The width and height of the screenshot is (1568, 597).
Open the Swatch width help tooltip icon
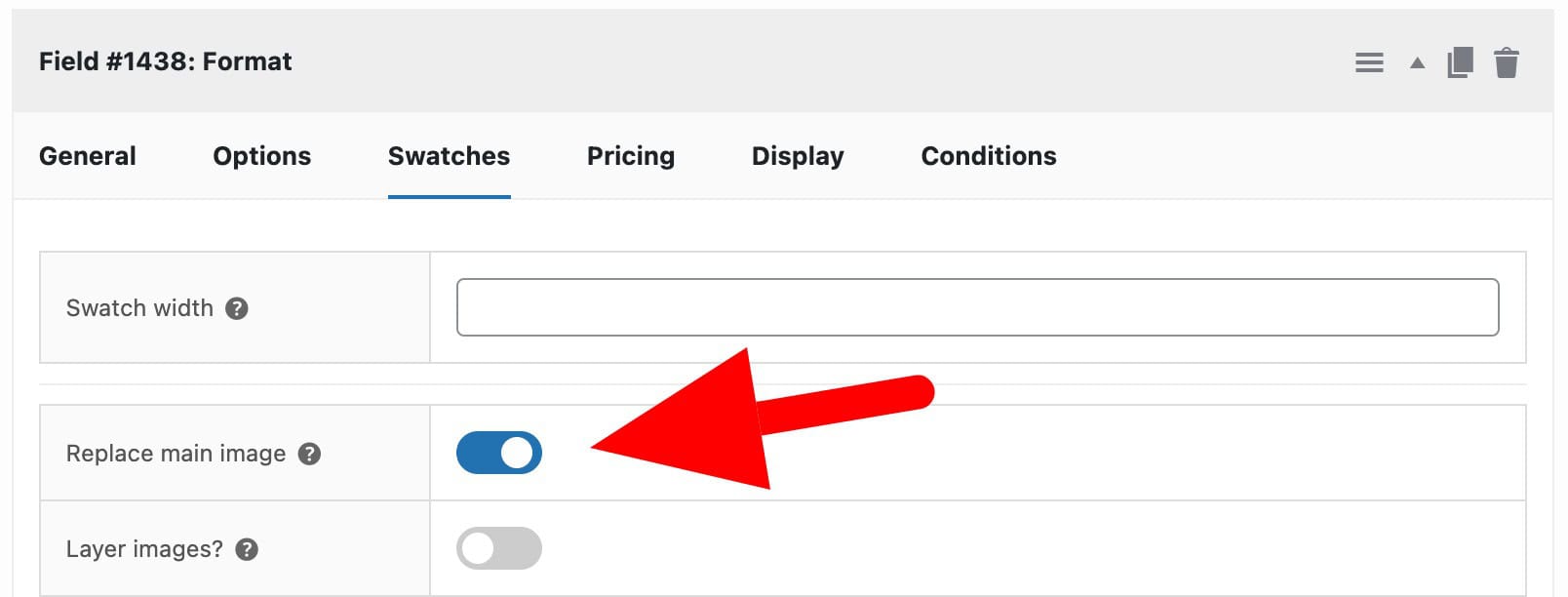(x=237, y=309)
